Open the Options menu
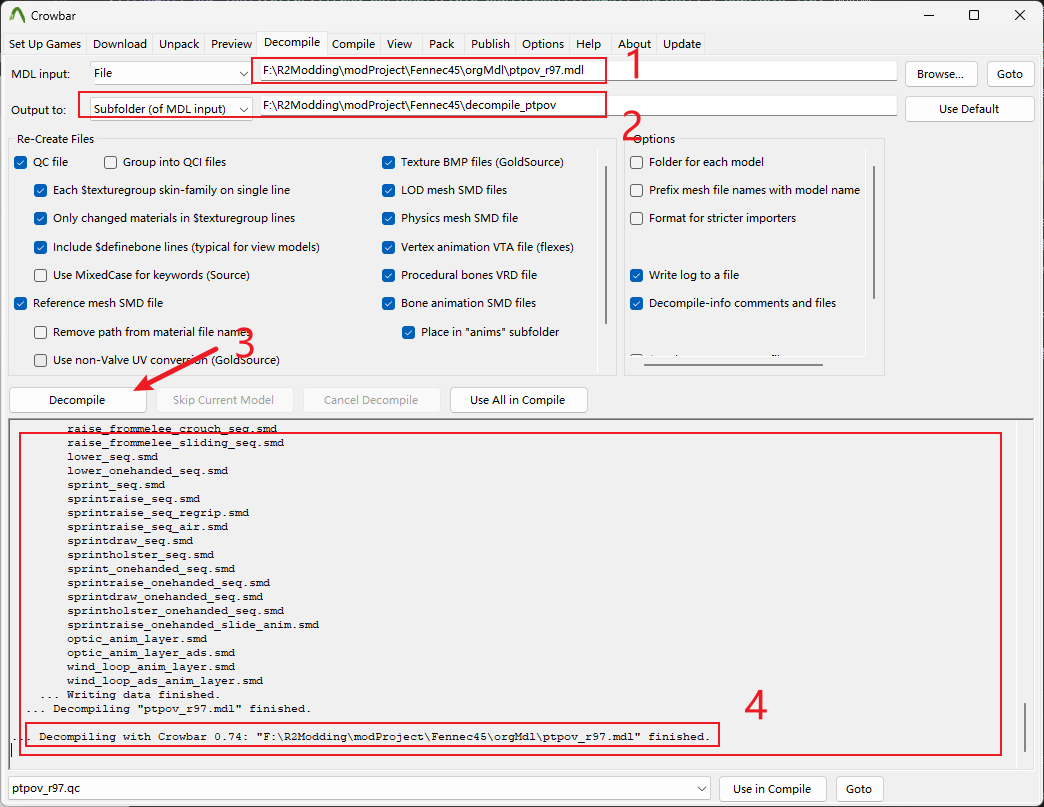Viewport: 1044px width, 807px height. click(543, 43)
